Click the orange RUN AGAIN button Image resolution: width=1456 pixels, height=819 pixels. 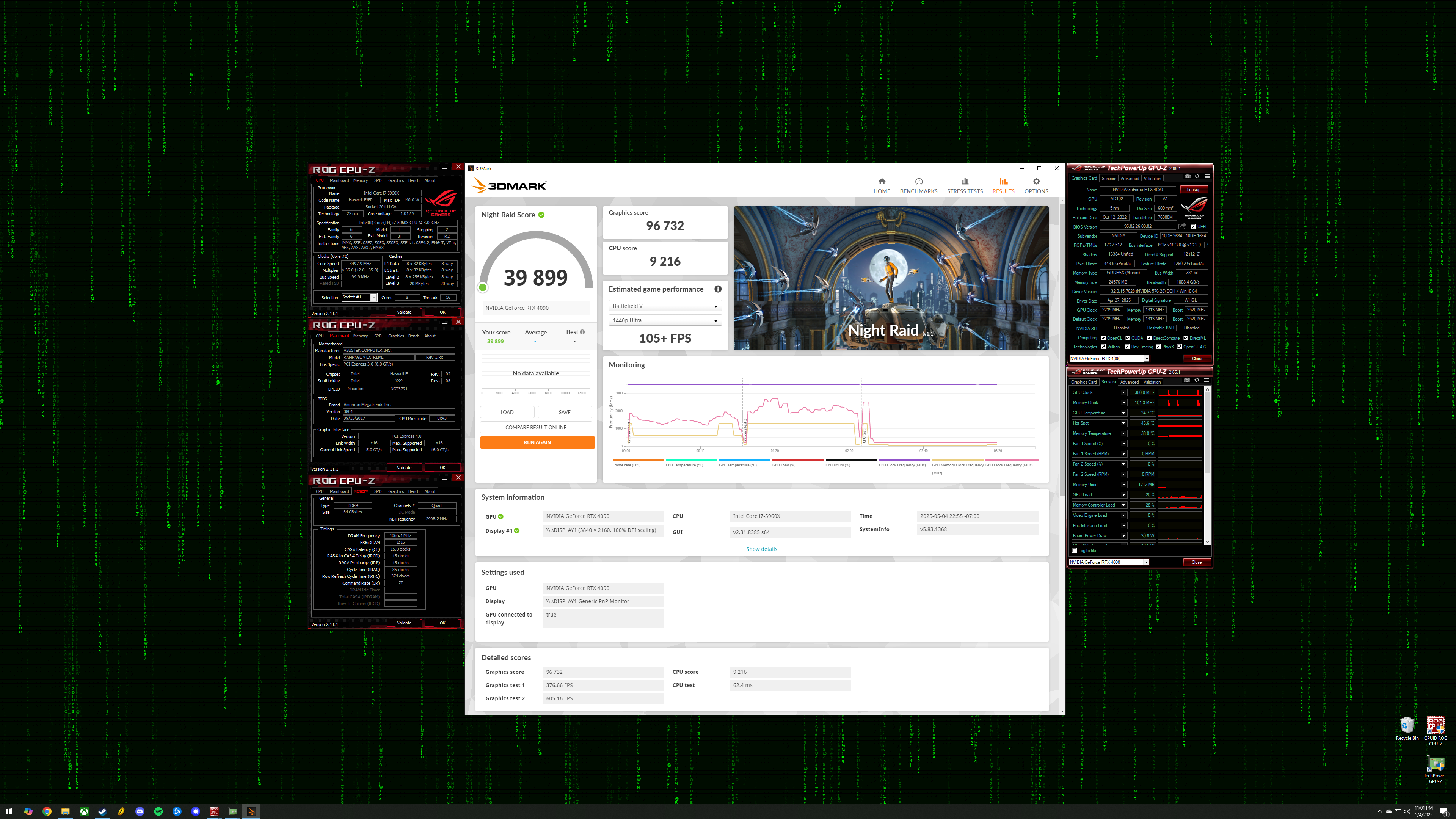click(537, 442)
